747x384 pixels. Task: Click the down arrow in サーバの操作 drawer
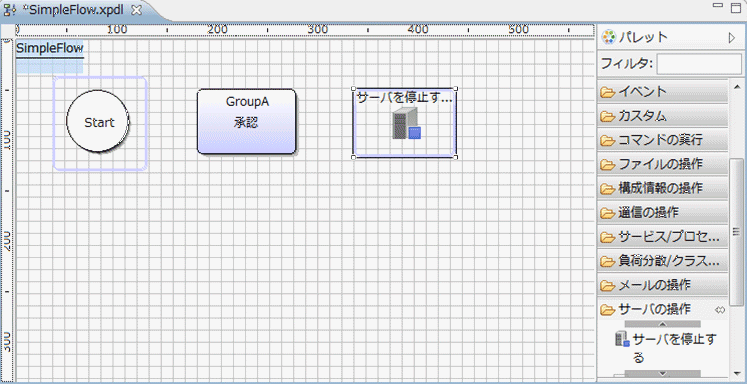point(662,374)
